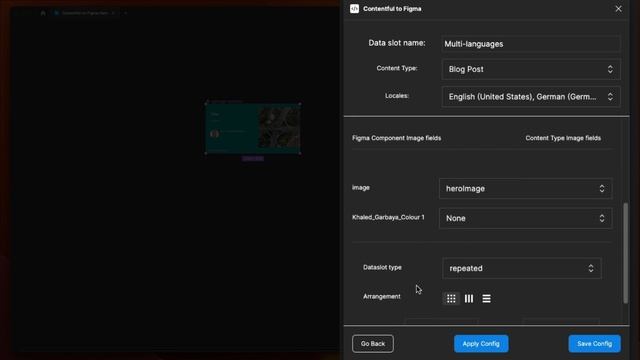
Task: Click the Save Config button
Action: pos(594,344)
